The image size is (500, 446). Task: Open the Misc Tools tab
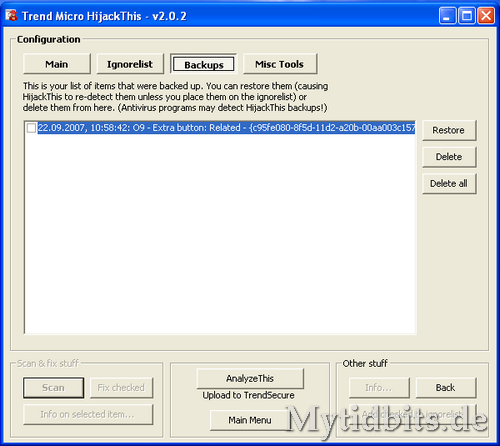pyautogui.click(x=280, y=64)
